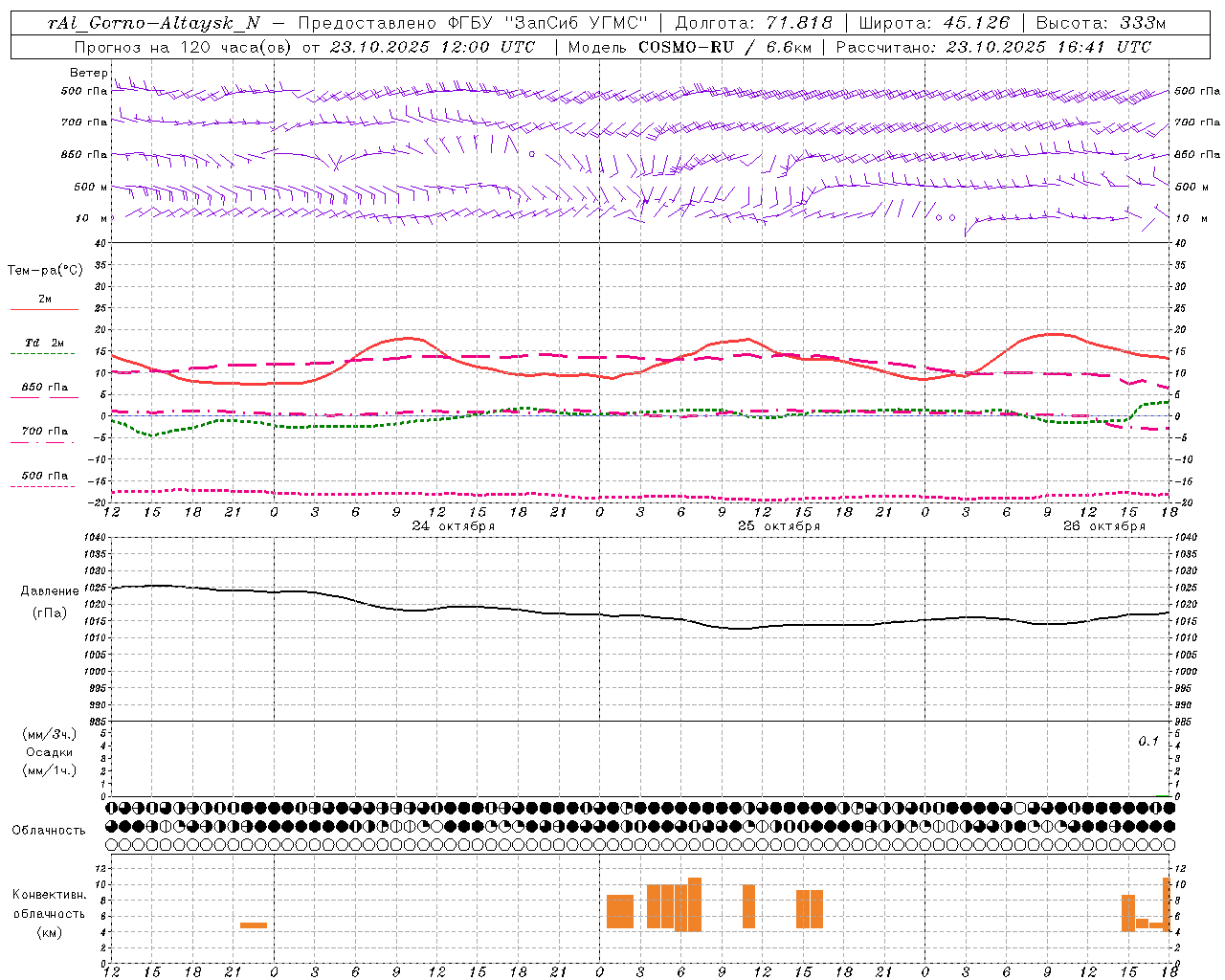Click the 26 октября date label
Image resolution: width=1225 pixels, height=980 pixels.
[1104, 526]
